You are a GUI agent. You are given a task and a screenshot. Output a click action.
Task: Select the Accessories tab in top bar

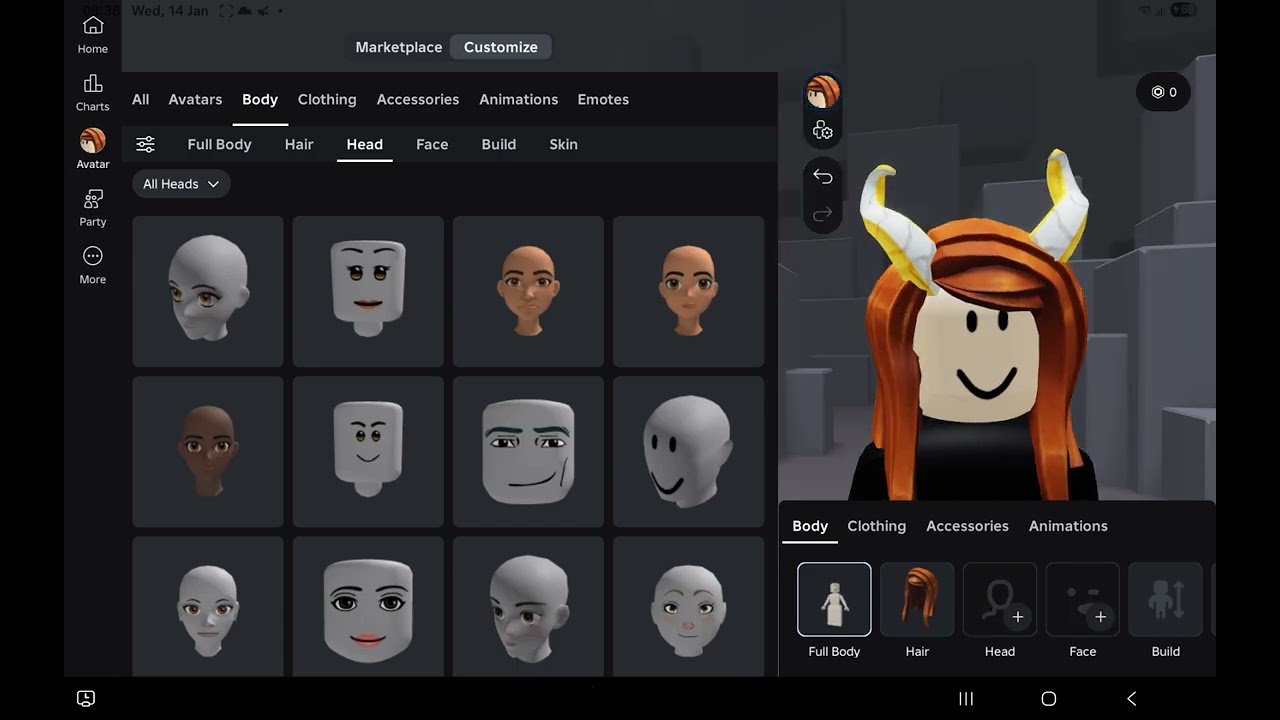point(418,99)
